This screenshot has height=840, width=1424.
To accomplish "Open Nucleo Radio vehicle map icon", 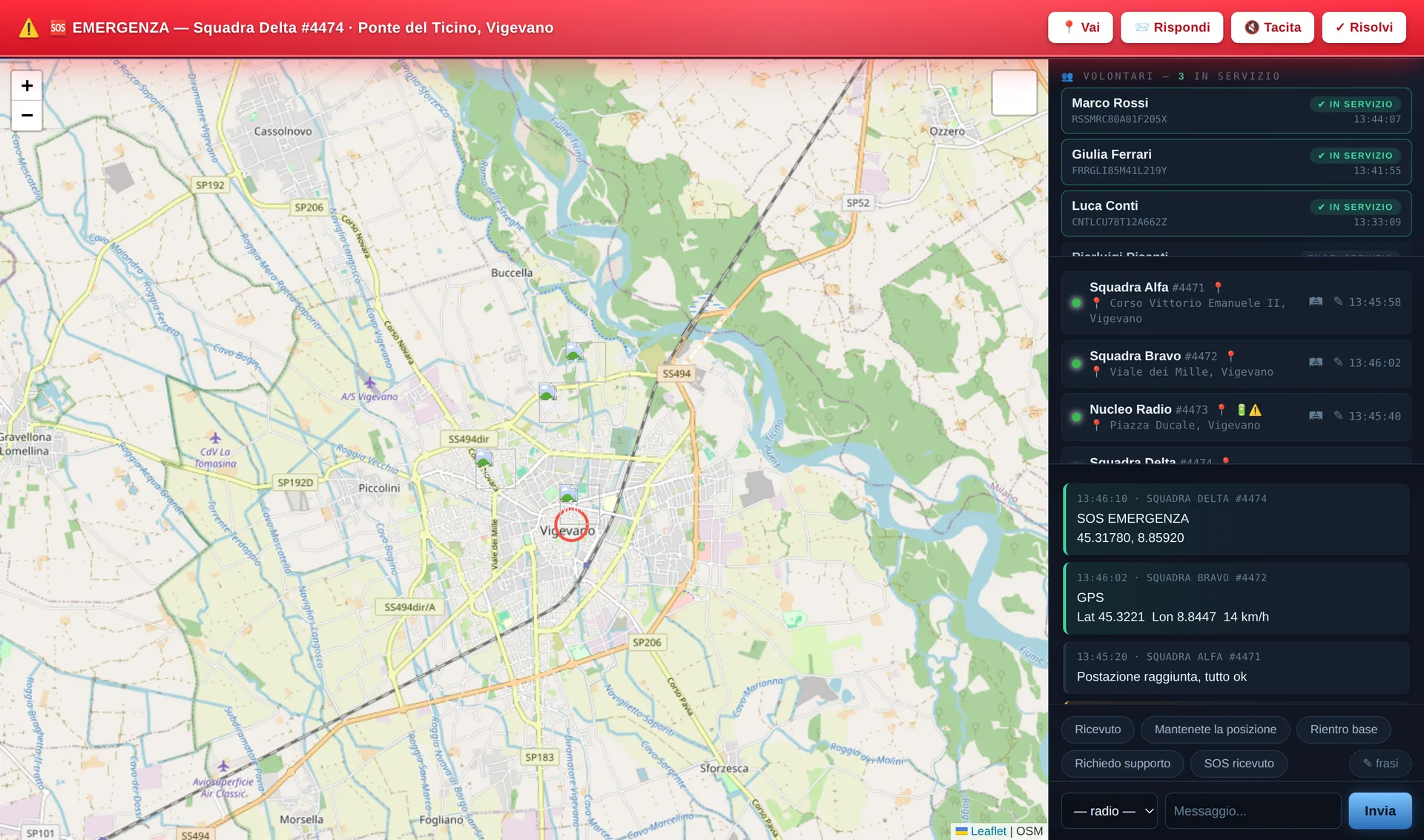I will coord(1316,416).
